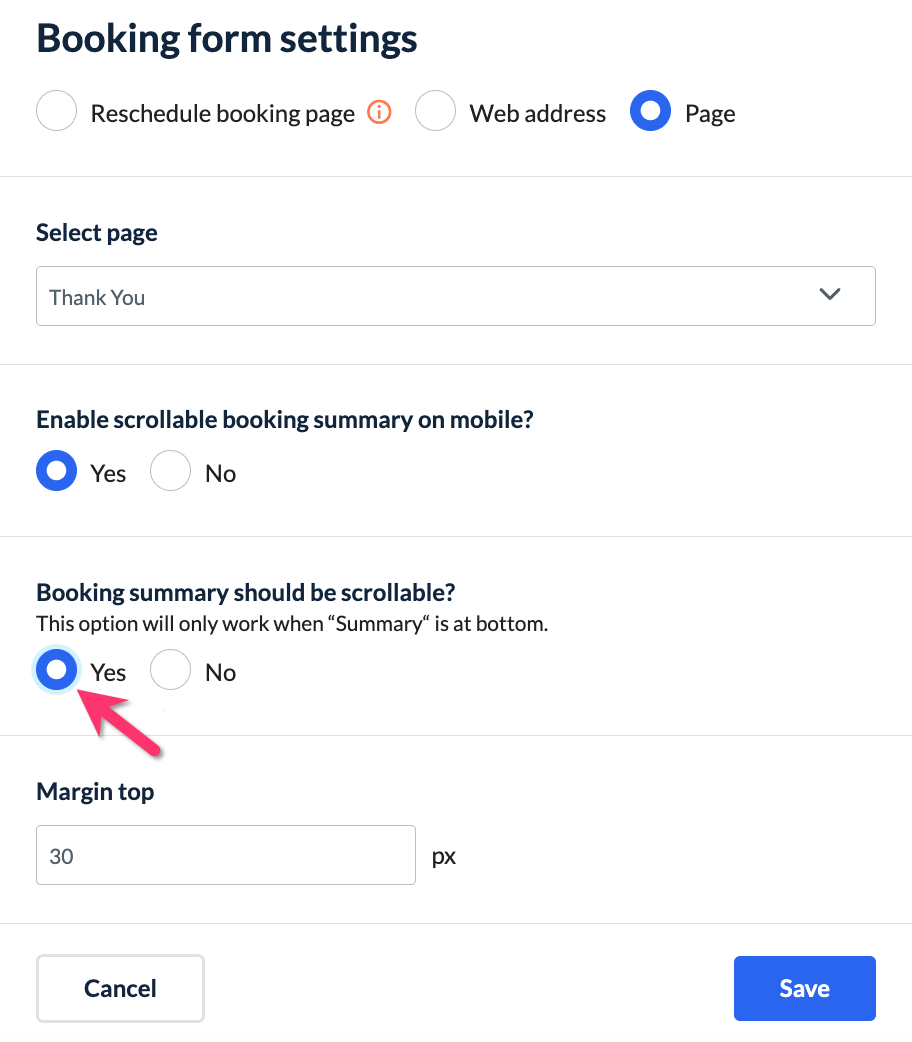
Task: Choose No for Booking summary should be scrollable
Action: pos(170,671)
